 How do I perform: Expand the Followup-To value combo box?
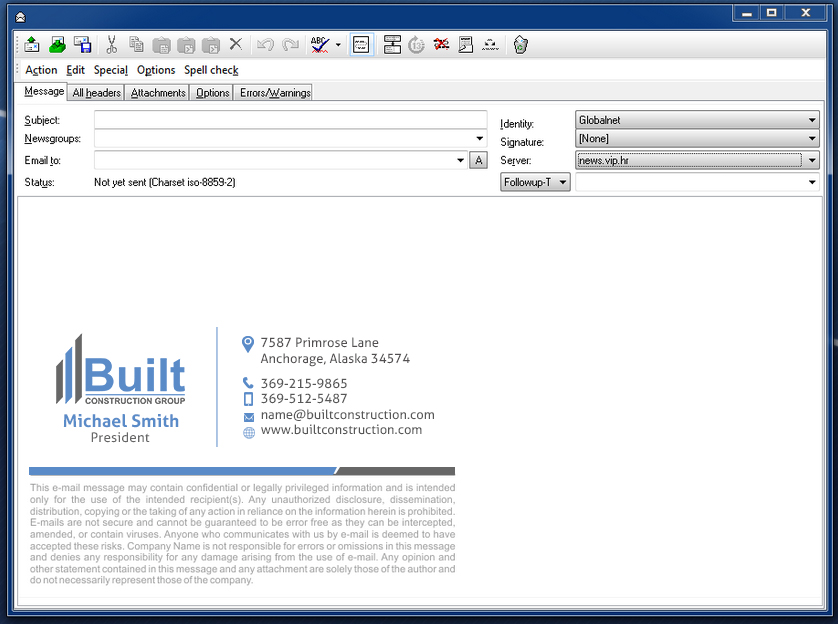[812, 182]
